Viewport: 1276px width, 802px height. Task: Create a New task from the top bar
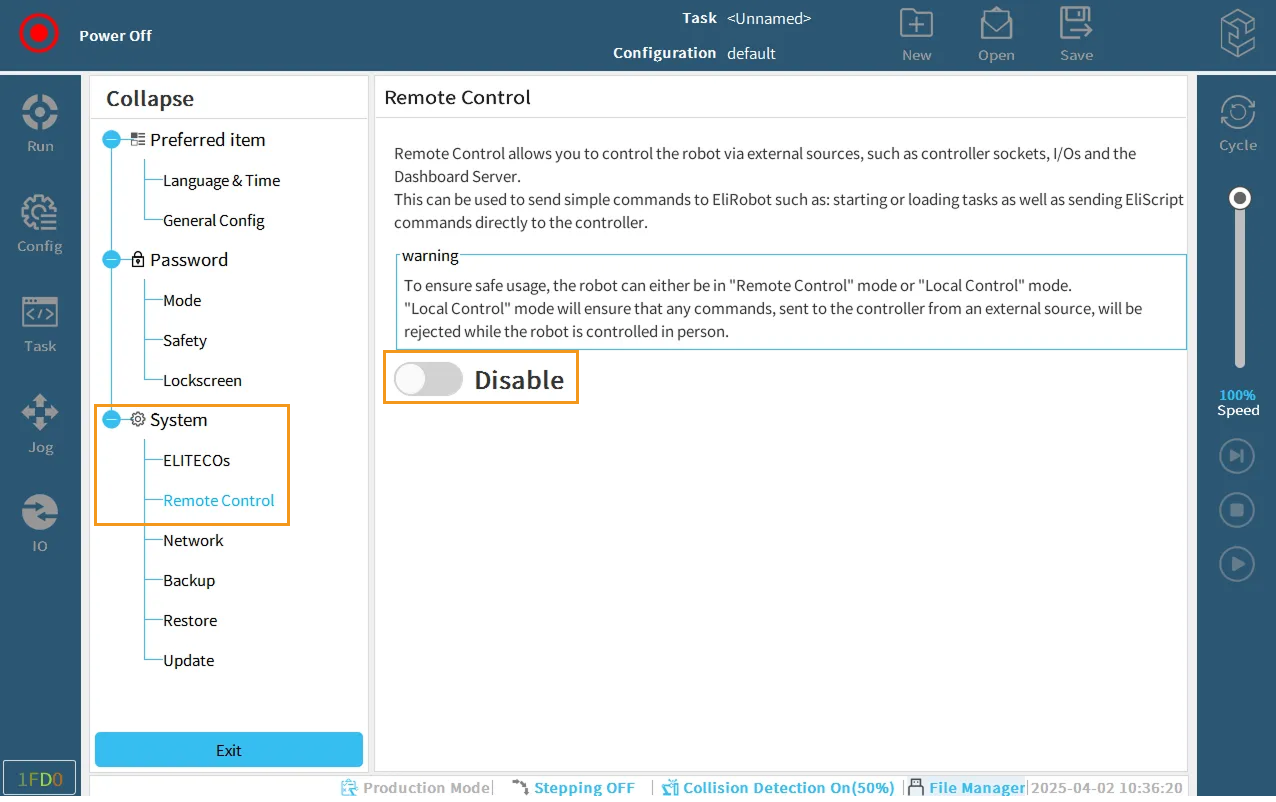click(x=916, y=35)
